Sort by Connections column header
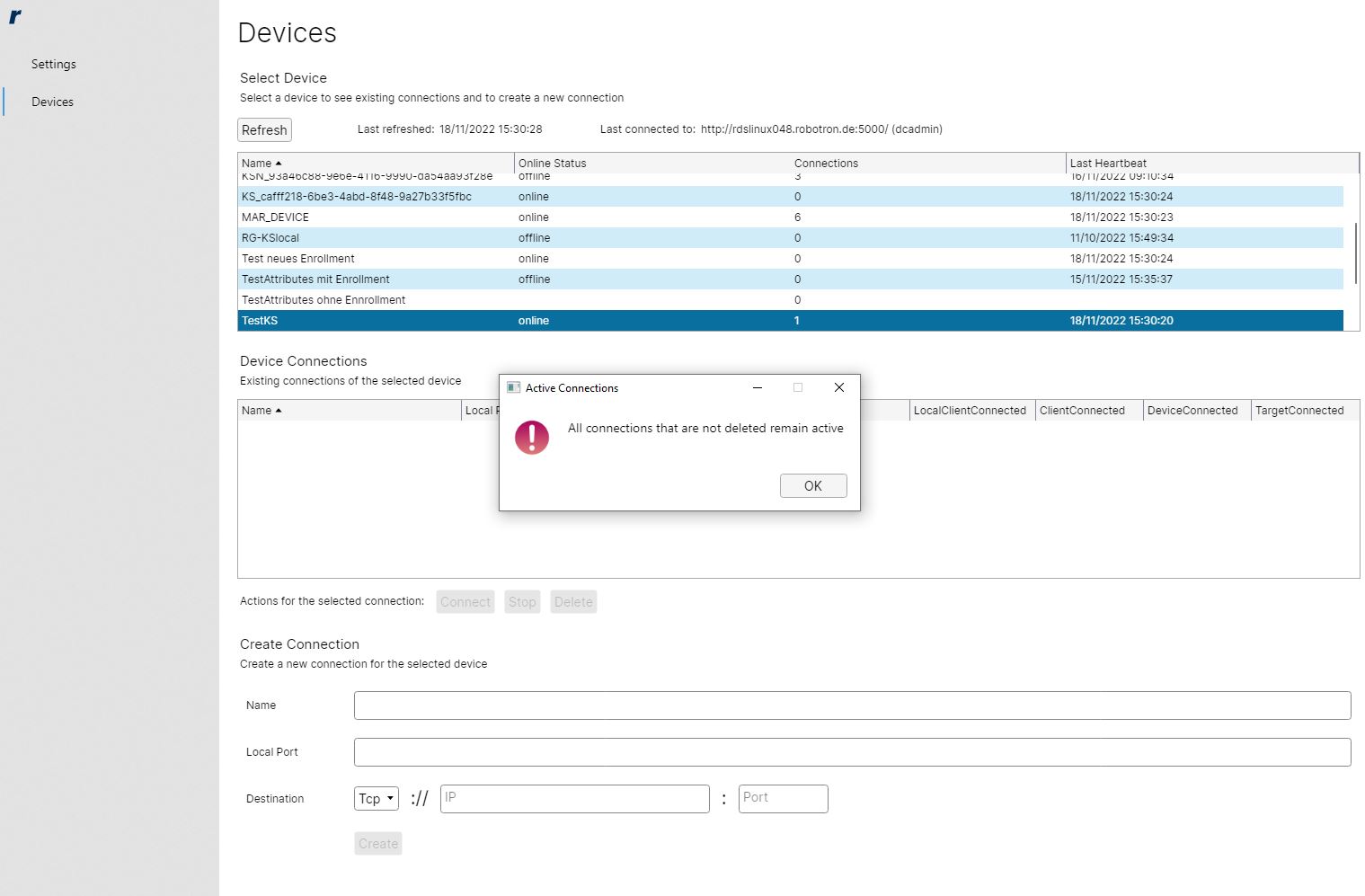 pyautogui.click(x=928, y=163)
